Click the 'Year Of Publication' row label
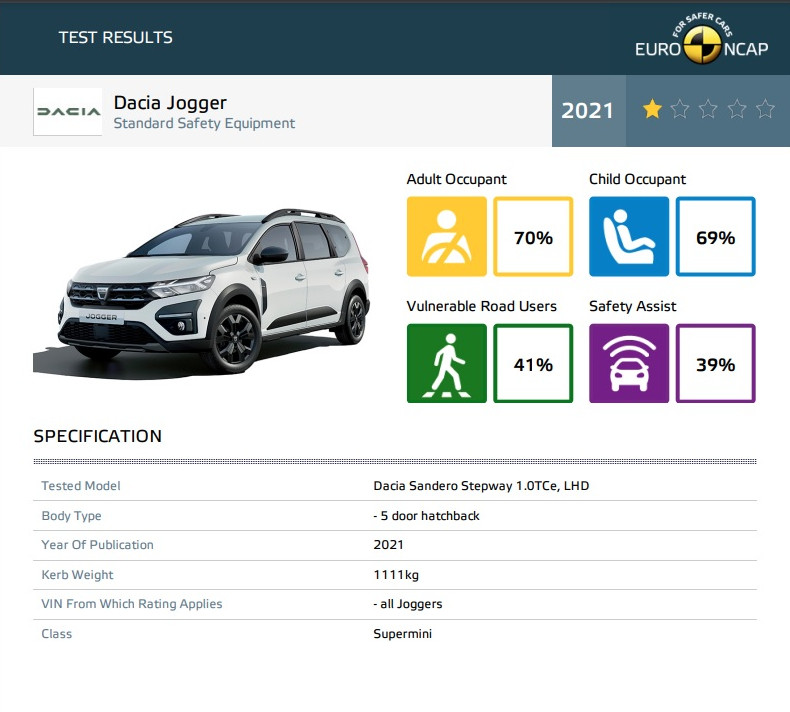The width and height of the screenshot is (790, 712). 97,545
